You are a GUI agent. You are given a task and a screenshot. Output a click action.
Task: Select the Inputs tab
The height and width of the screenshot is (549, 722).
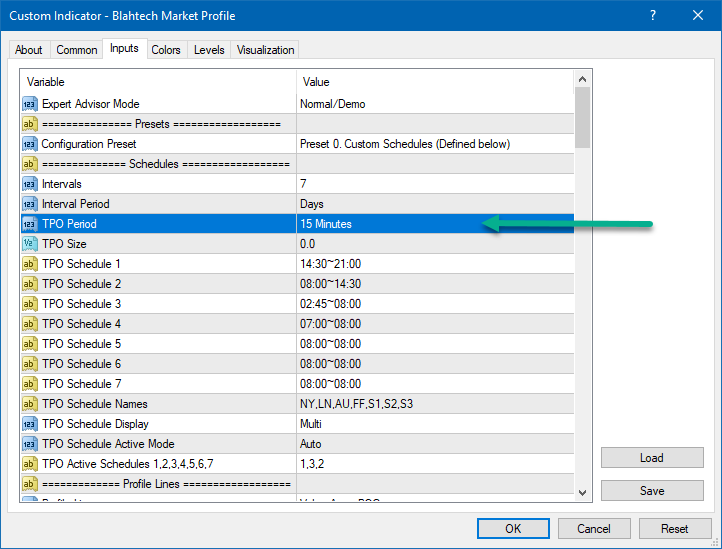click(x=124, y=48)
